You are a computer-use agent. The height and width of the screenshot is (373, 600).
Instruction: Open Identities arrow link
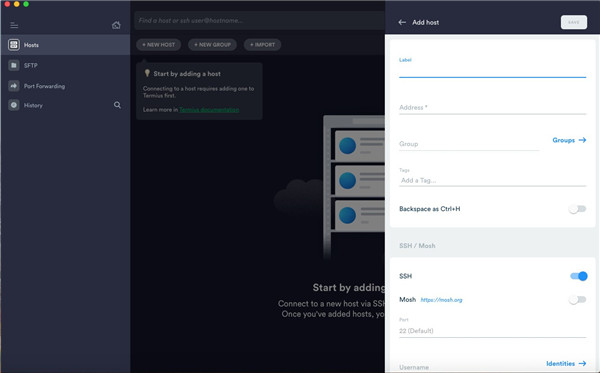pyautogui.click(x=566, y=363)
